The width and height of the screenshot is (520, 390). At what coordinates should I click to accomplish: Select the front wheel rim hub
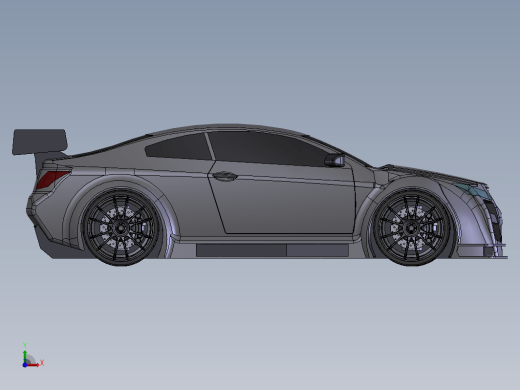click(x=411, y=228)
